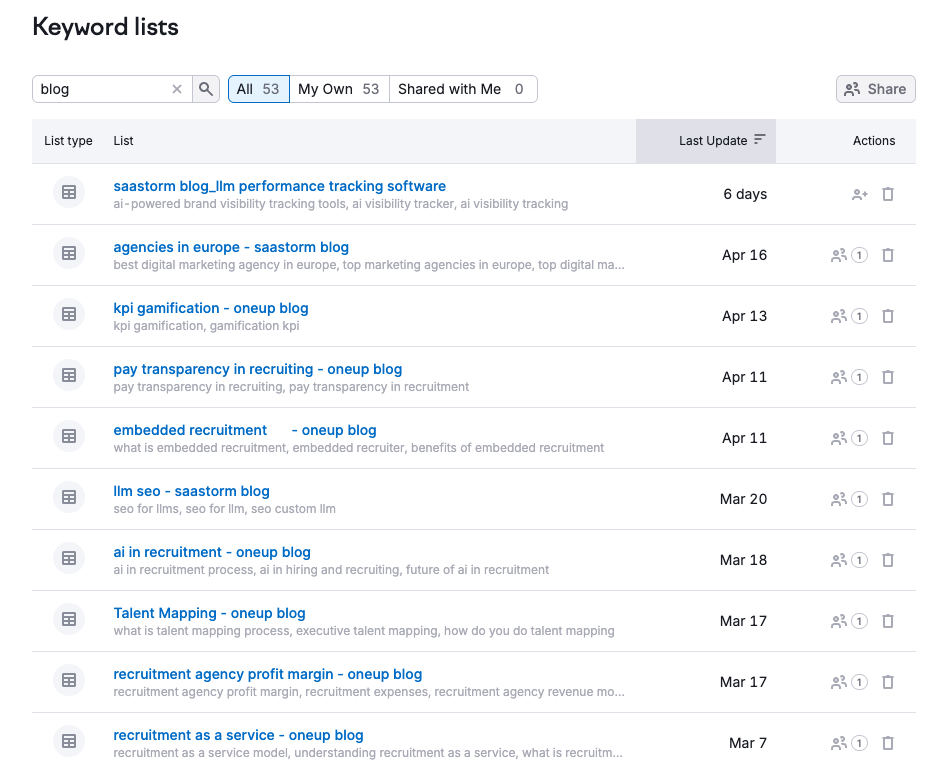This screenshot has height=770, width=933.
Task: Clear the blog search text
Action: click(177, 89)
